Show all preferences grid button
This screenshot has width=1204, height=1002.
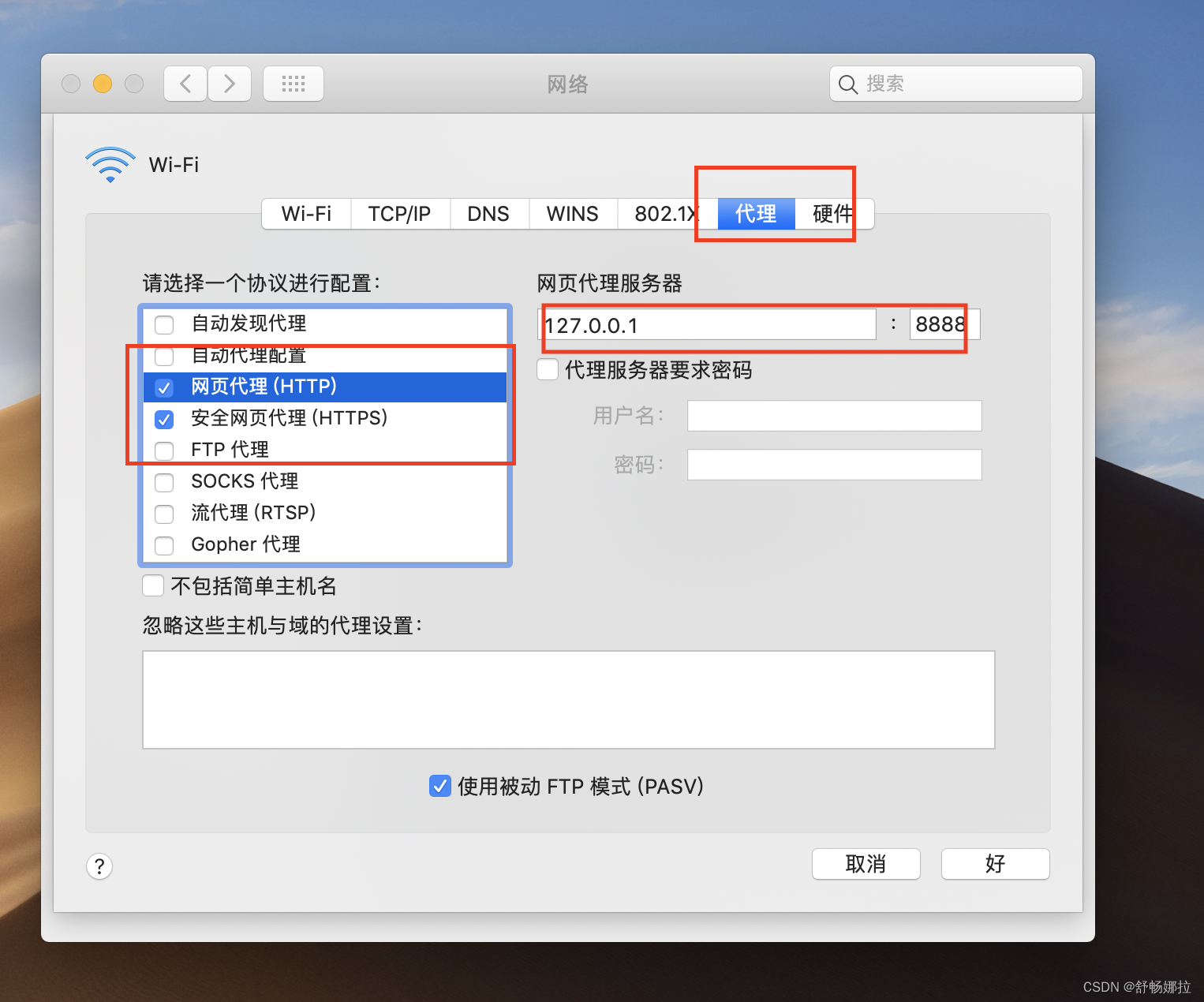point(294,84)
